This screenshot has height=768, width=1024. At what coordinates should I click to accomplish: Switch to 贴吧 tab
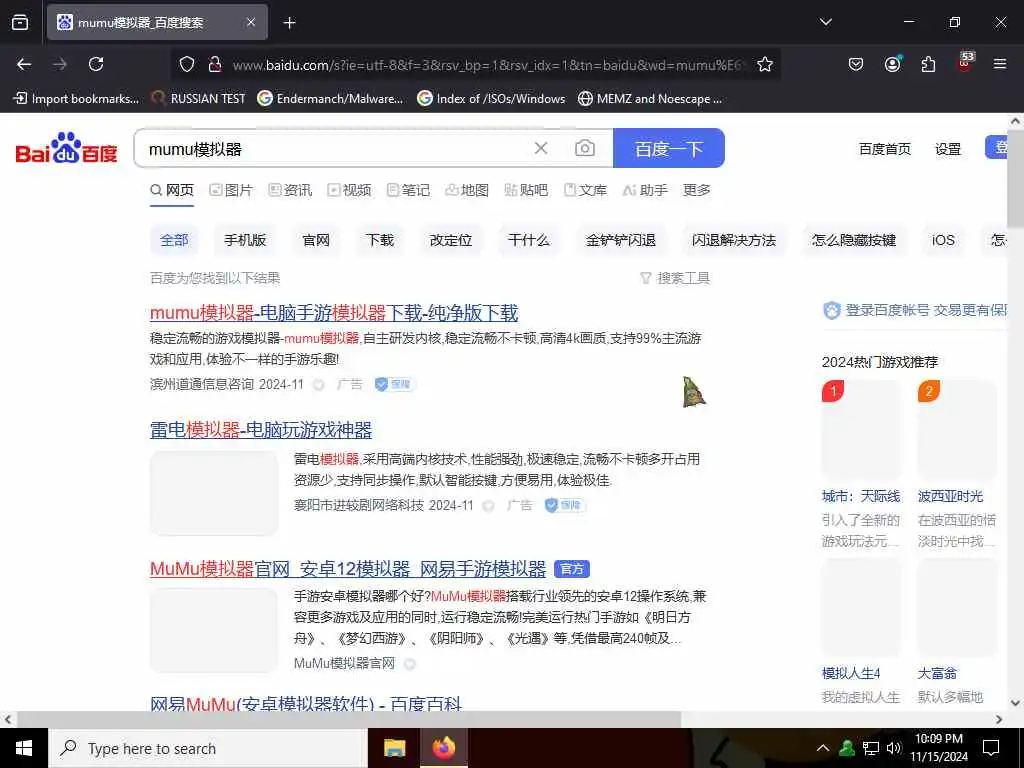(x=526, y=190)
